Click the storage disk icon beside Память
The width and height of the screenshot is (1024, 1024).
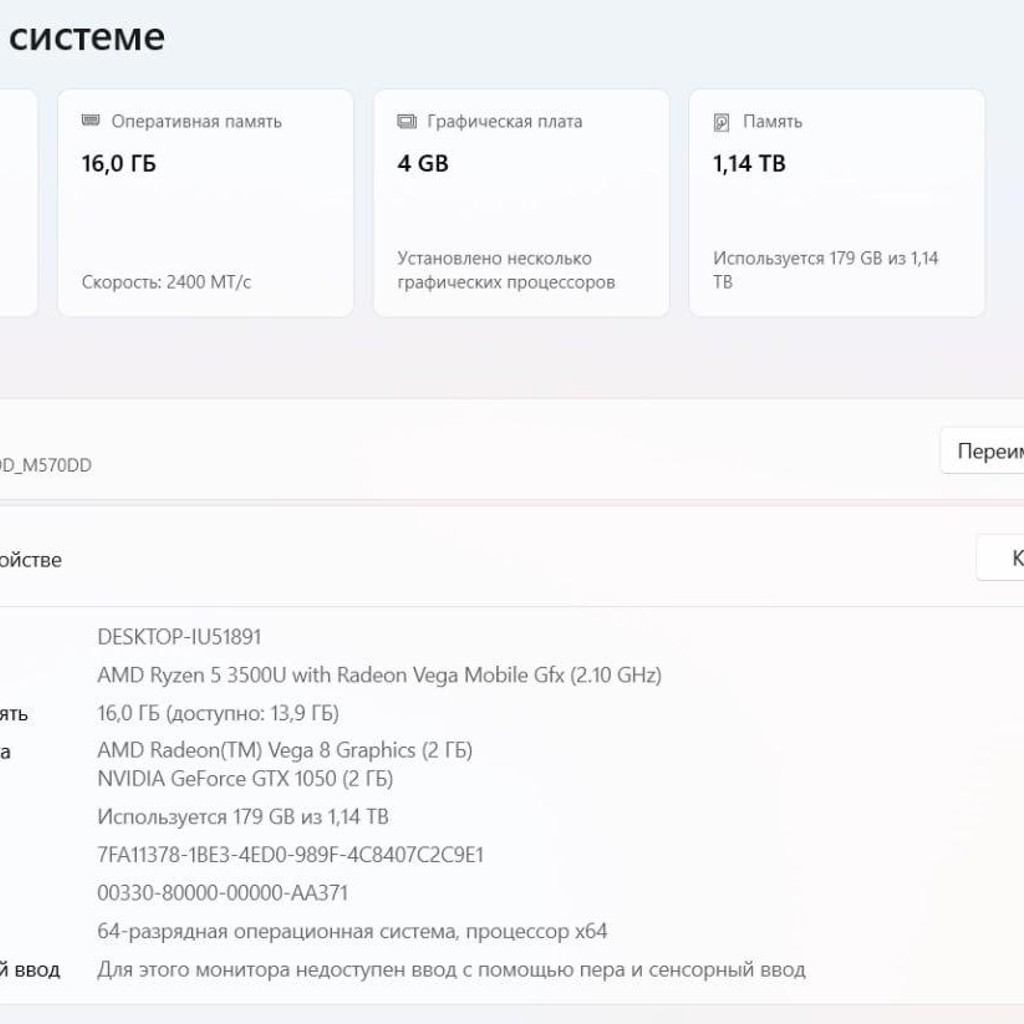click(722, 122)
